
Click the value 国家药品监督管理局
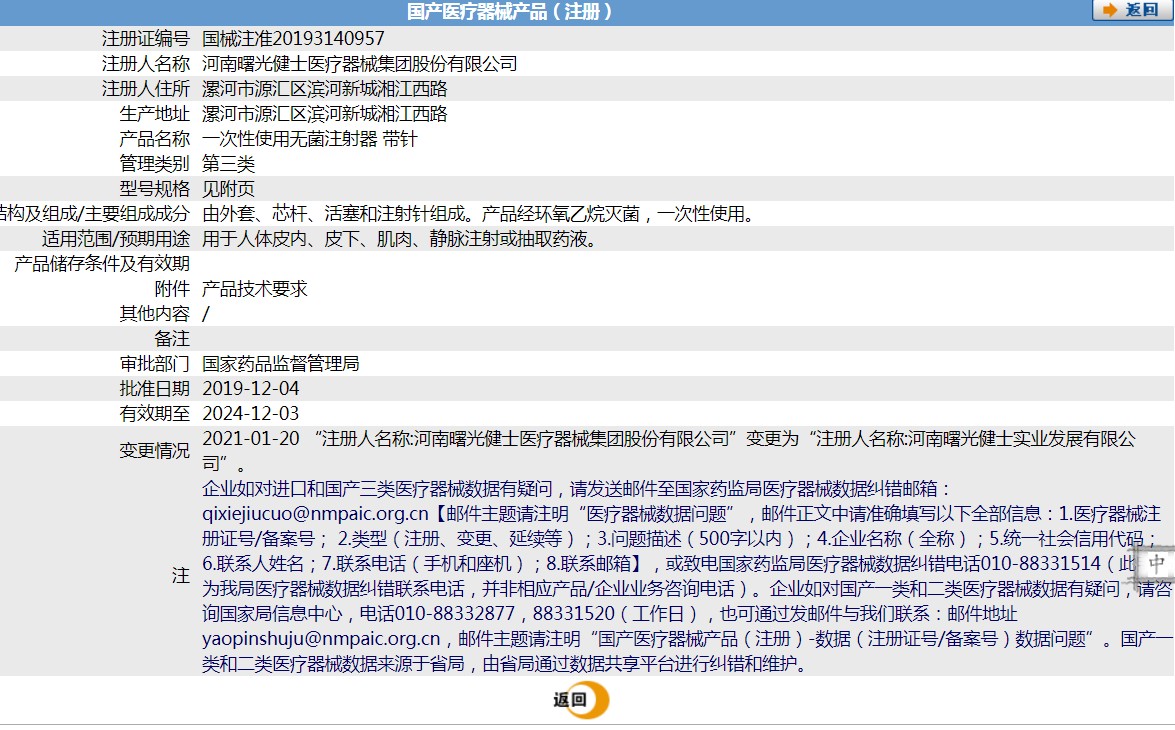tap(281, 364)
